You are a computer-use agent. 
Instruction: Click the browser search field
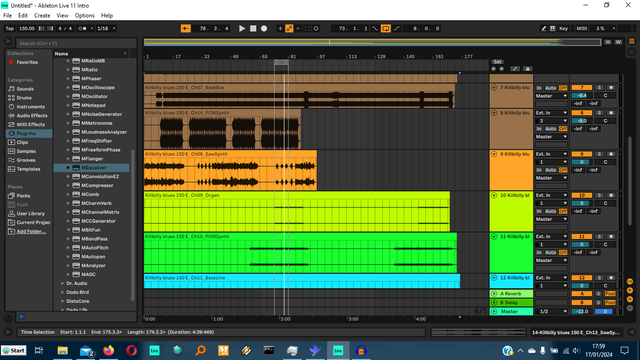76,43
